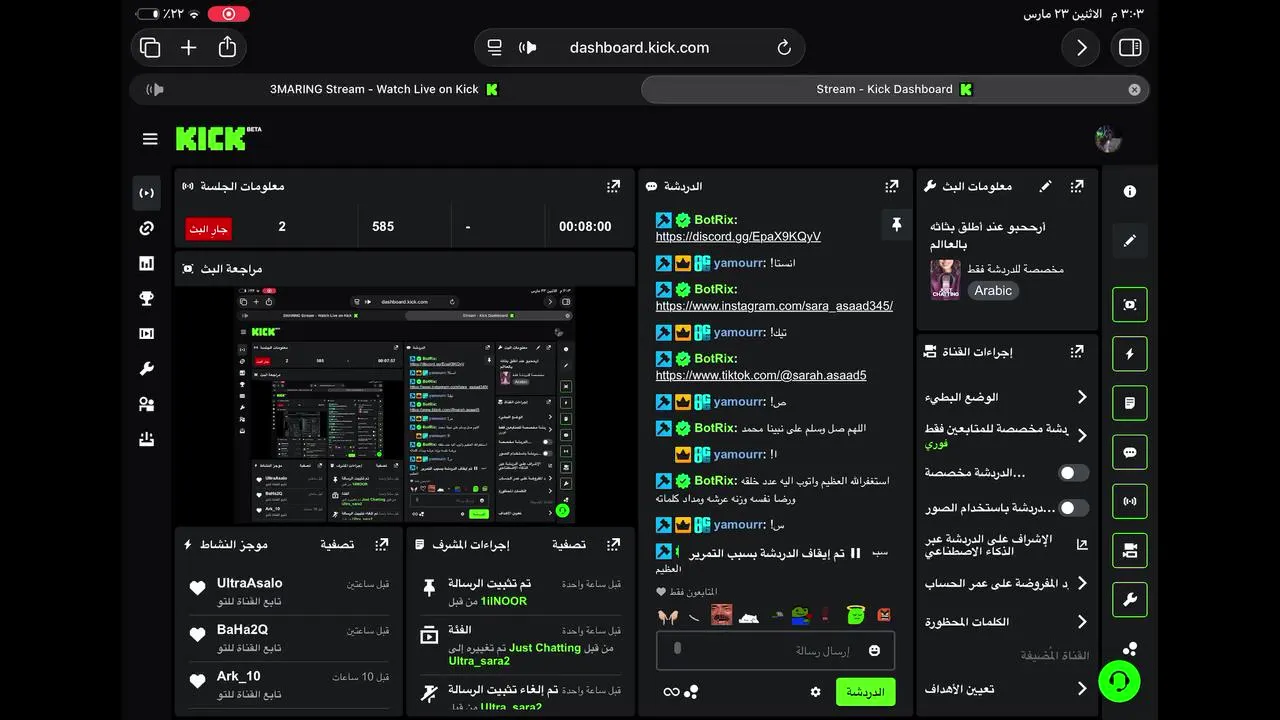Open the hamburger menu beside Kick logo
1280x720 pixels.
[x=150, y=139]
